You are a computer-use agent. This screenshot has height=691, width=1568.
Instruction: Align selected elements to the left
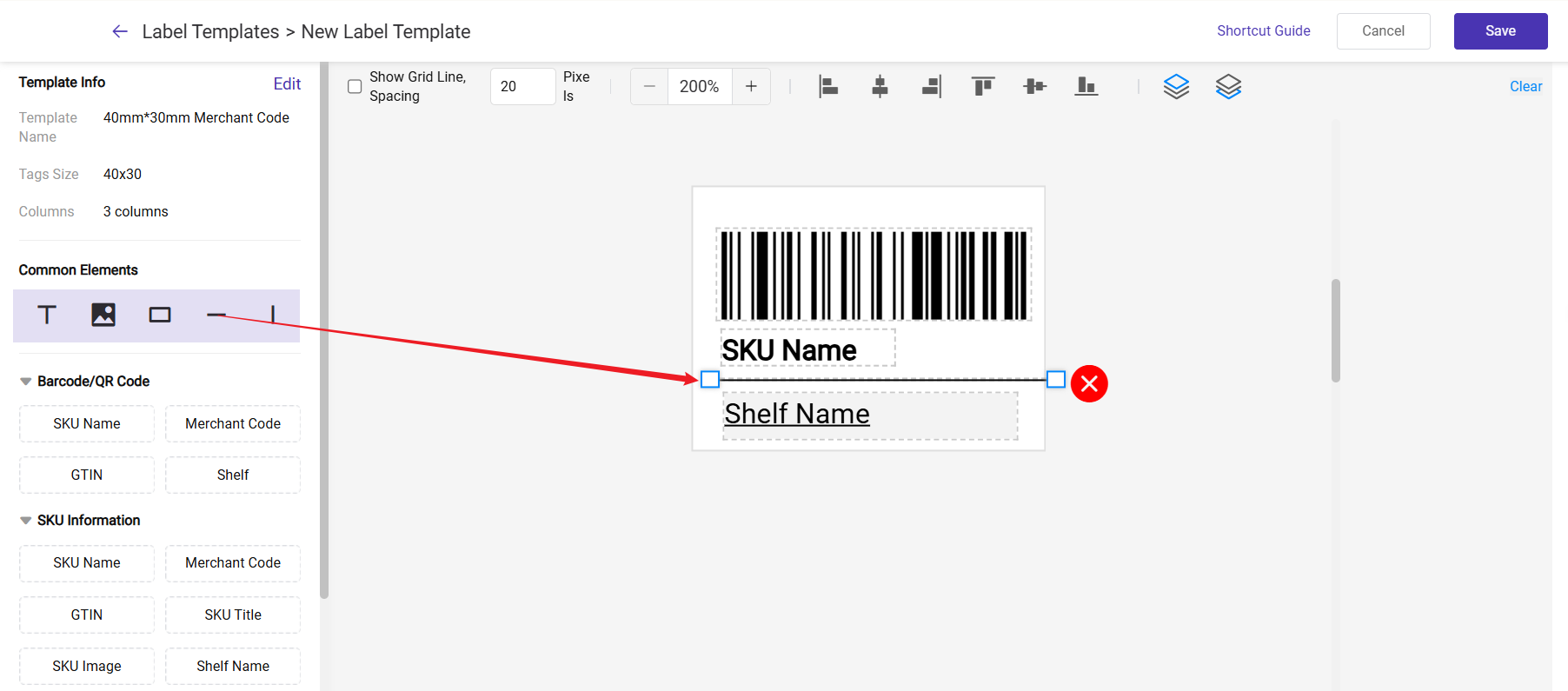(x=828, y=86)
